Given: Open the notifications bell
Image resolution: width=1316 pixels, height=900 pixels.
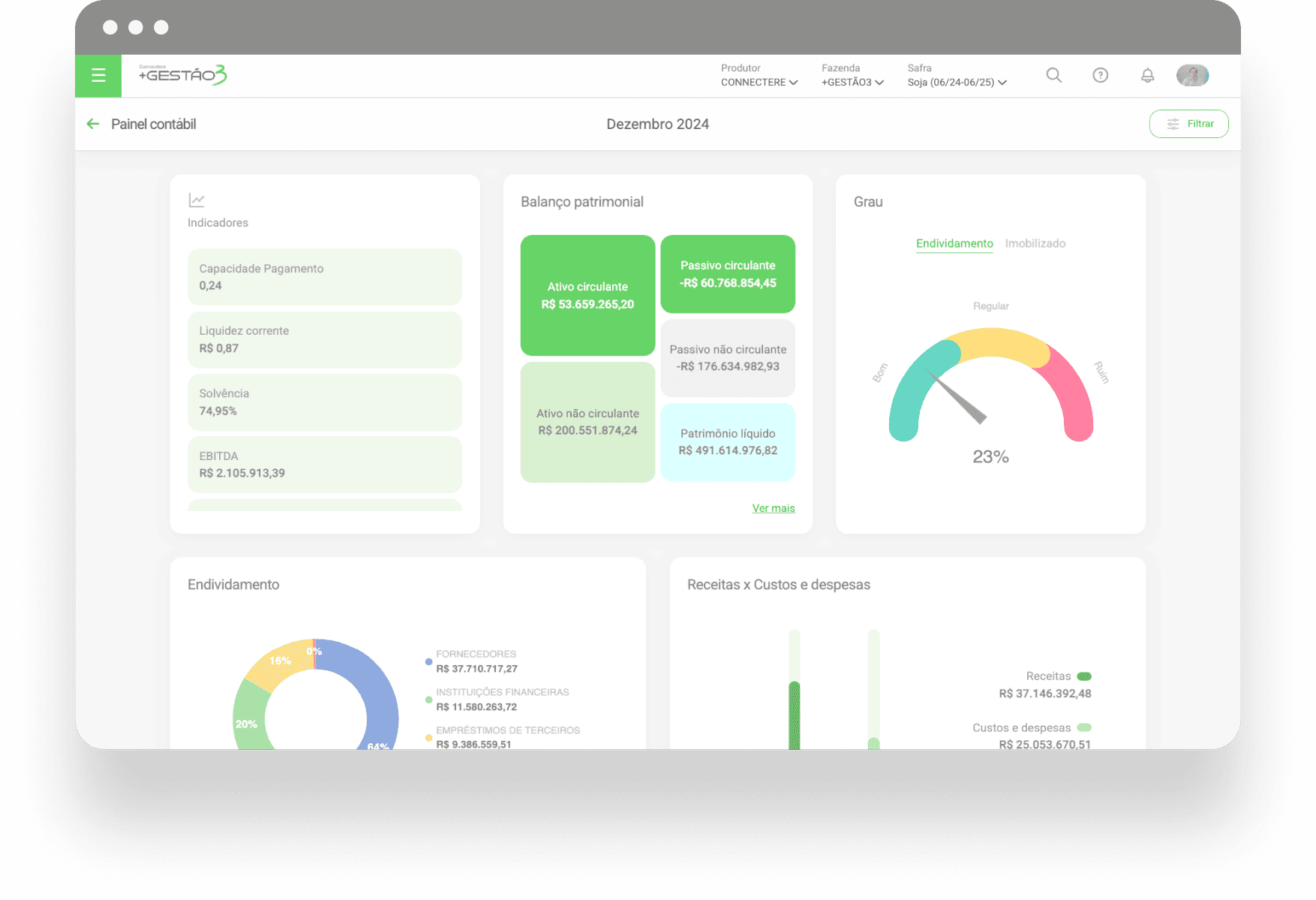Looking at the screenshot, I should point(1147,75).
